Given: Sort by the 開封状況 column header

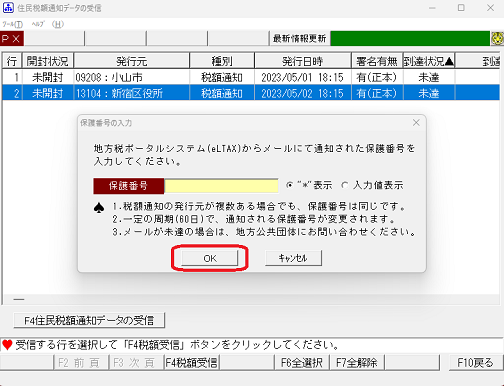Looking at the screenshot, I should coord(48,61).
